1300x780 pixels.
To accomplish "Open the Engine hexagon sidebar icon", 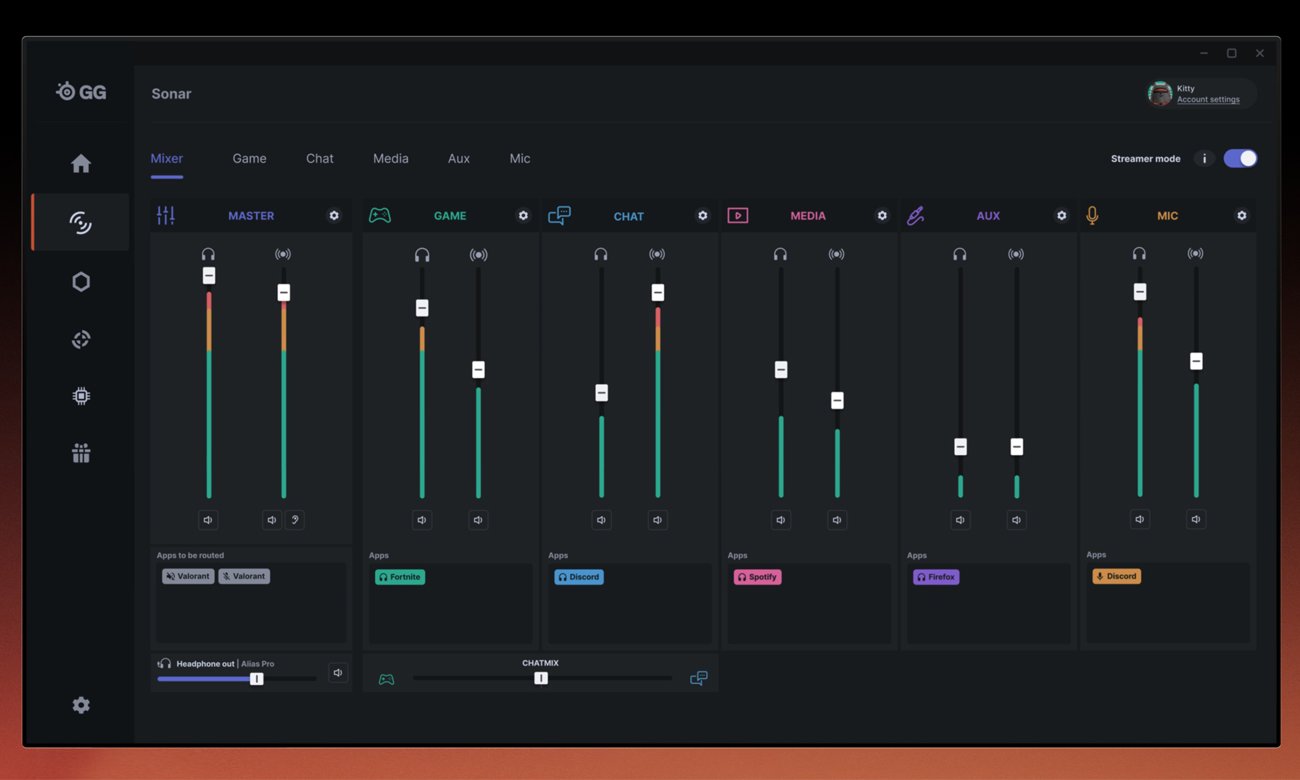I will (x=81, y=281).
